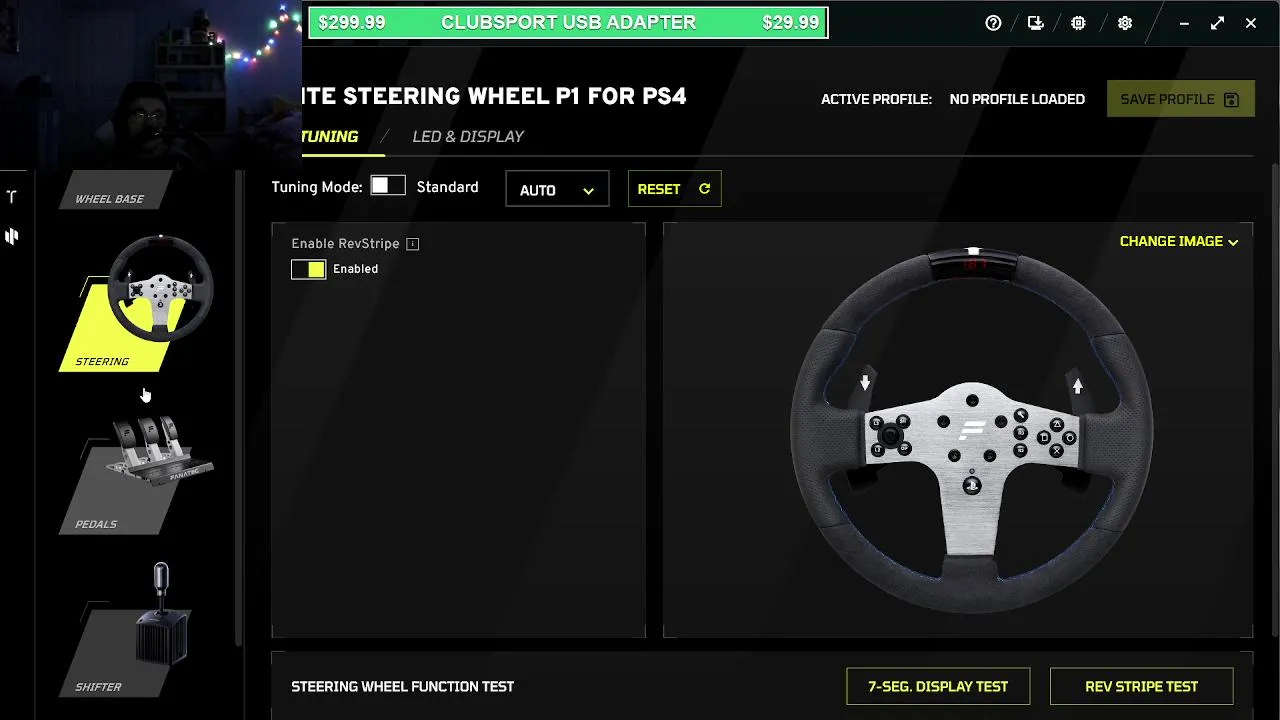Switch to the LED & Display tab
1280x720 pixels.
tap(468, 137)
